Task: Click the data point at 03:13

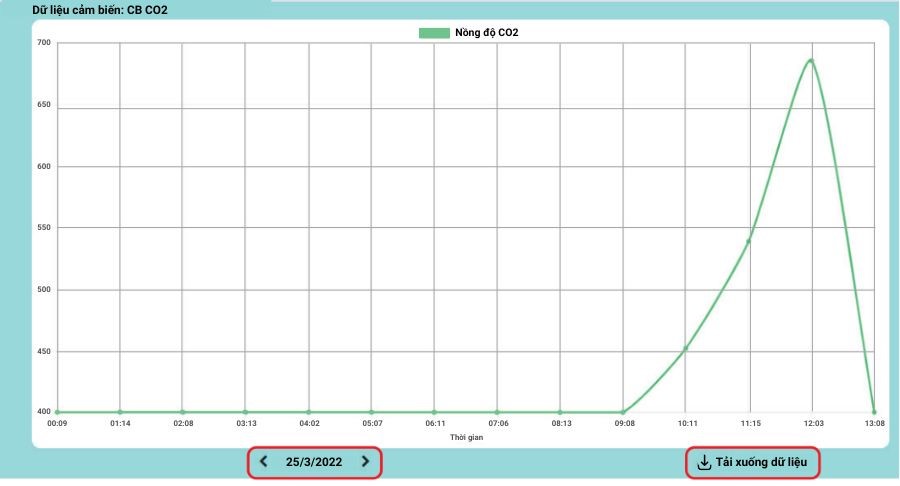Action: tap(245, 412)
